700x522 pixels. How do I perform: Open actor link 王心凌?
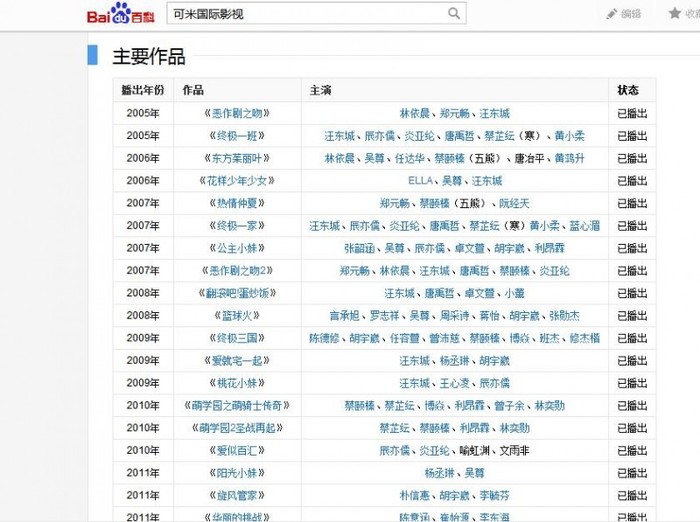click(x=454, y=383)
